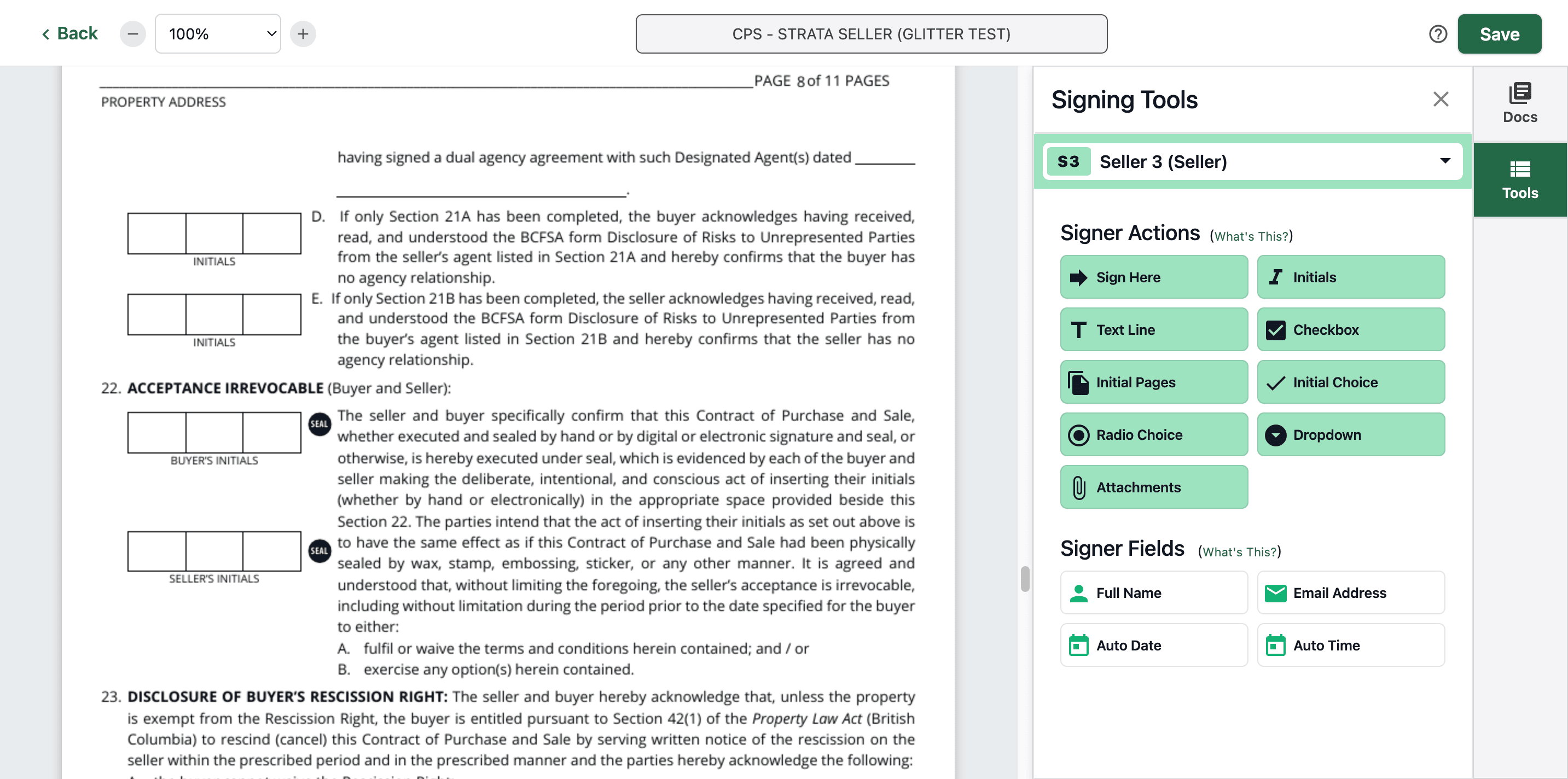Click the first INITIALS box beside paragraph E
This screenshot has height=779, width=1568.
point(157,315)
